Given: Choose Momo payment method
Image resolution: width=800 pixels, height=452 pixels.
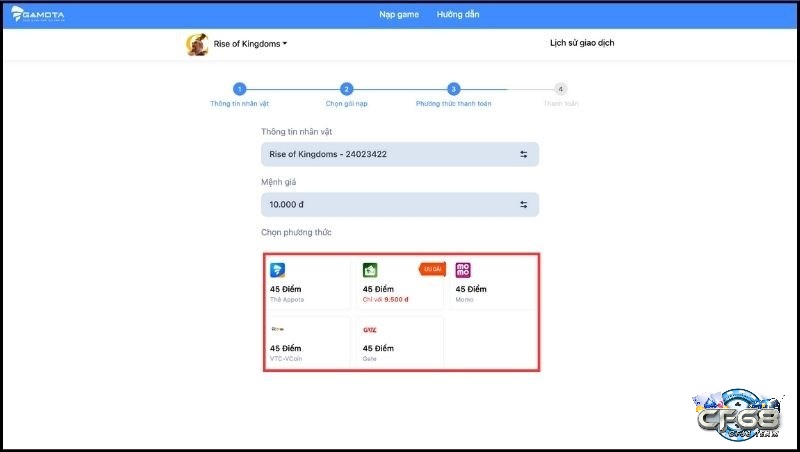Looking at the screenshot, I should coord(494,283).
